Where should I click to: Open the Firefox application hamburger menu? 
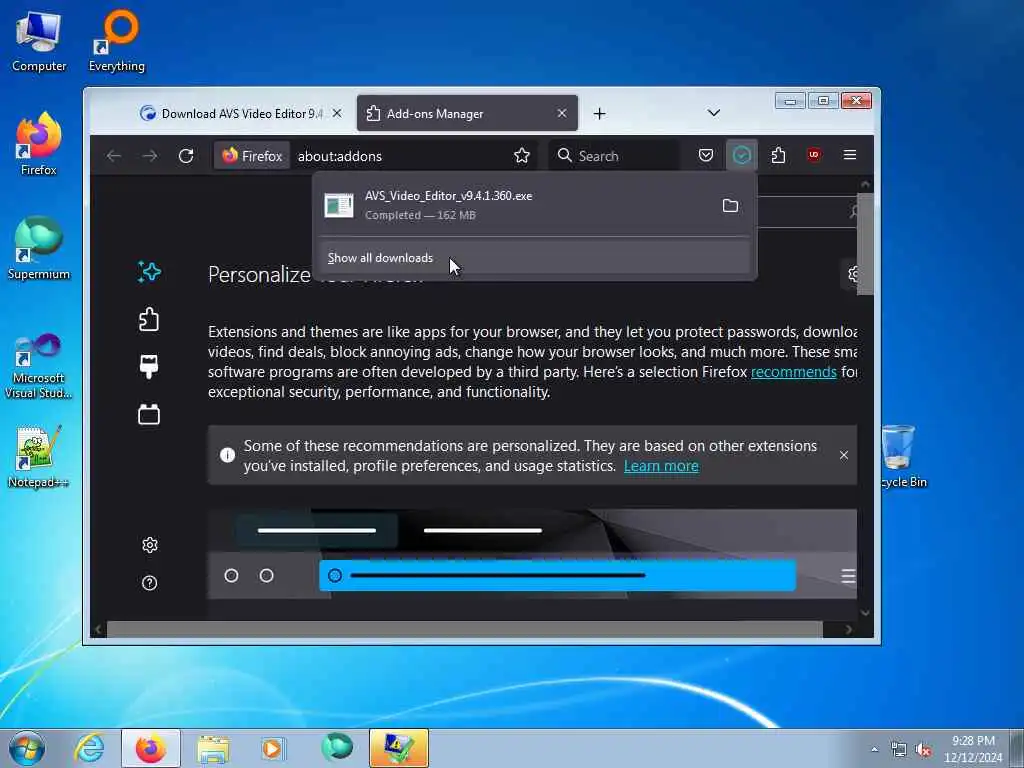[x=850, y=155]
